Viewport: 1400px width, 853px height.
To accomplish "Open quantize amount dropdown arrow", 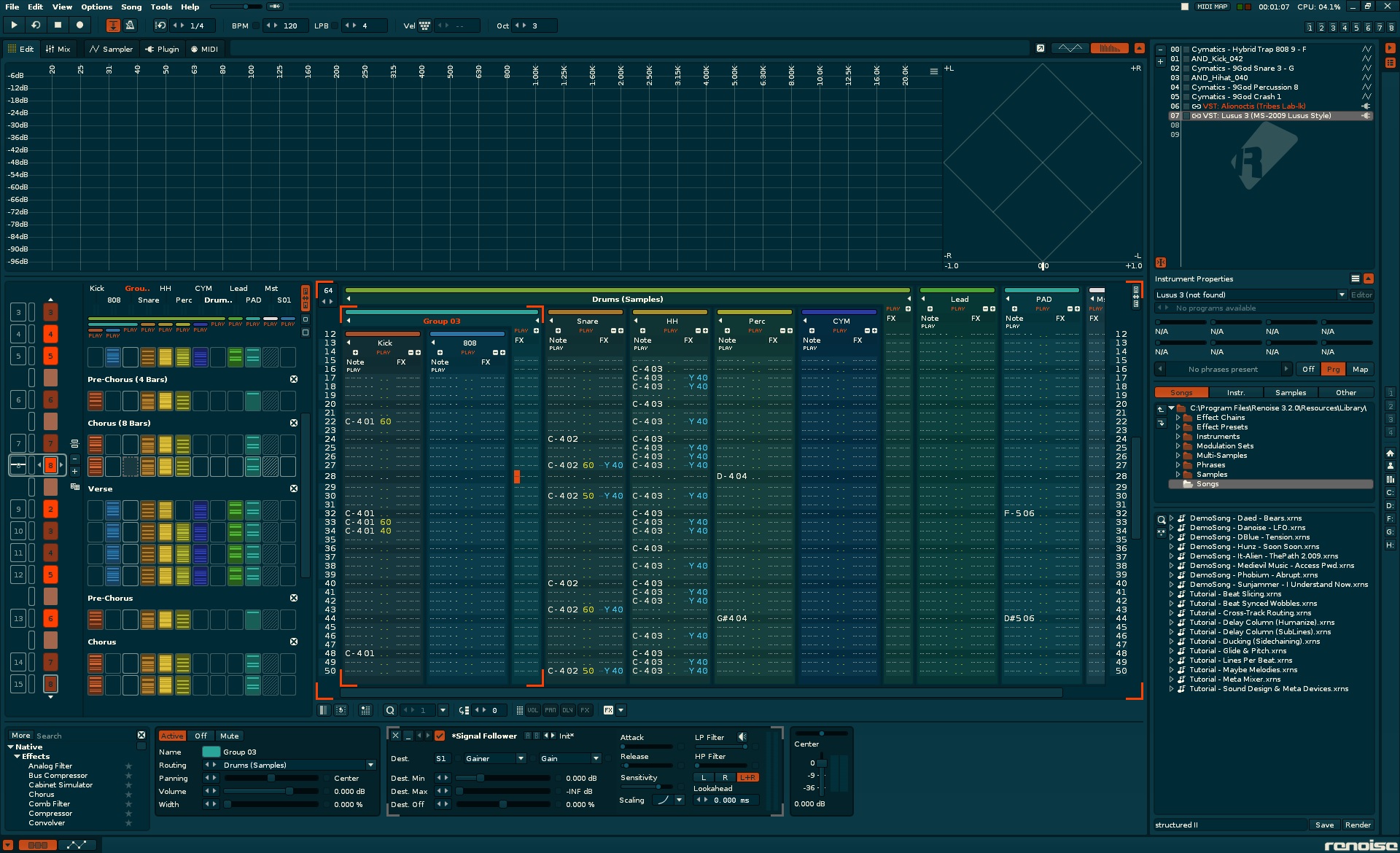I will 443,710.
